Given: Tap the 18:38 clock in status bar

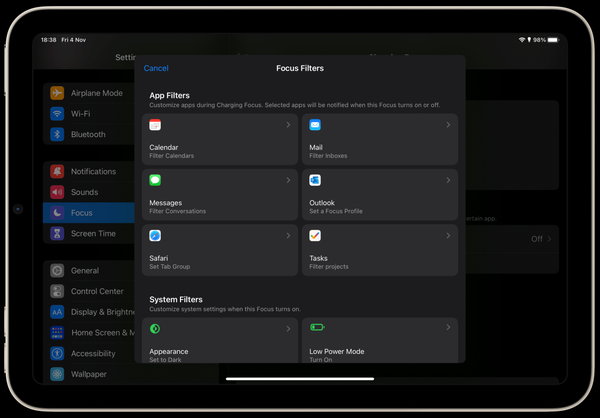Looking at the screenshot, I should (49, 40).
